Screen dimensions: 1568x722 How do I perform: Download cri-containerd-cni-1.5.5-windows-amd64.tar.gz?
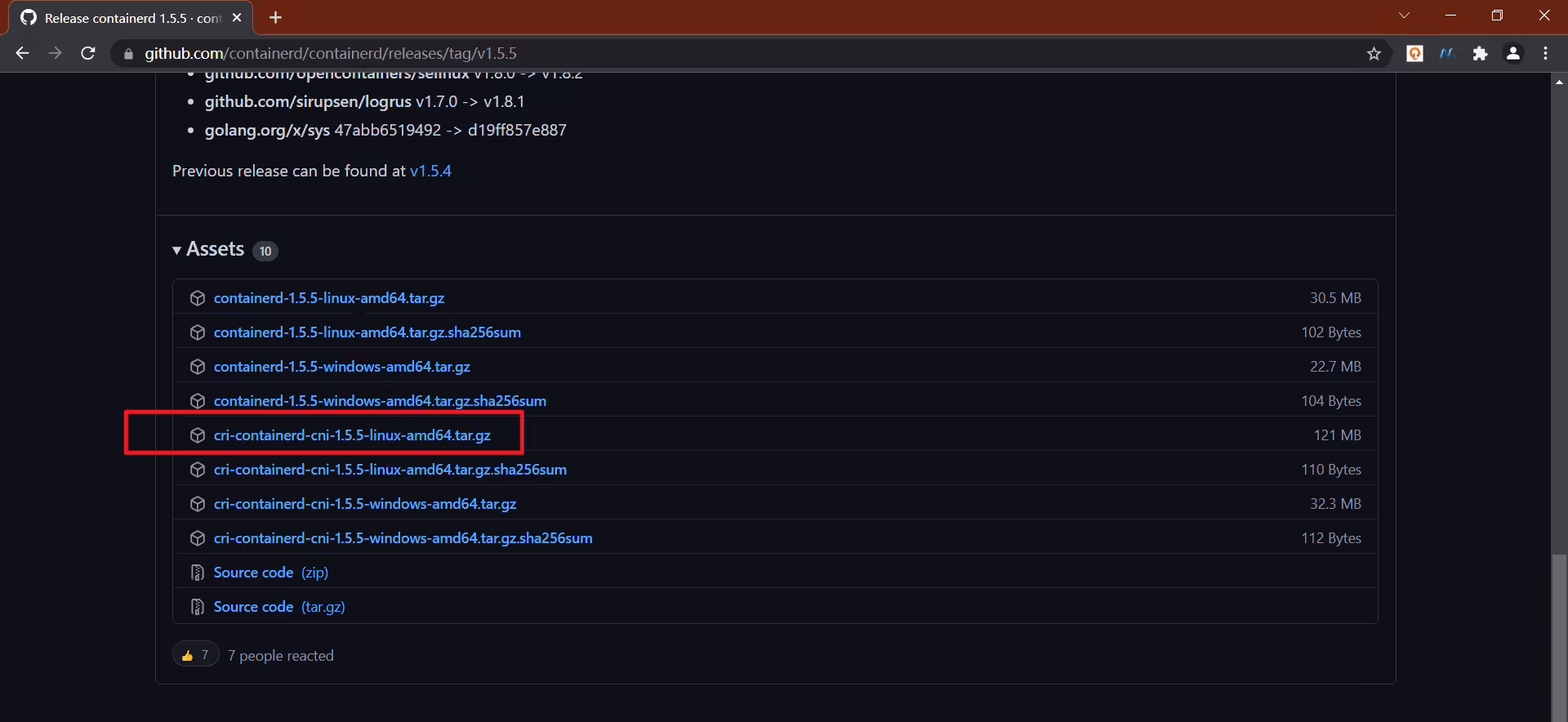tap(365, 504)
